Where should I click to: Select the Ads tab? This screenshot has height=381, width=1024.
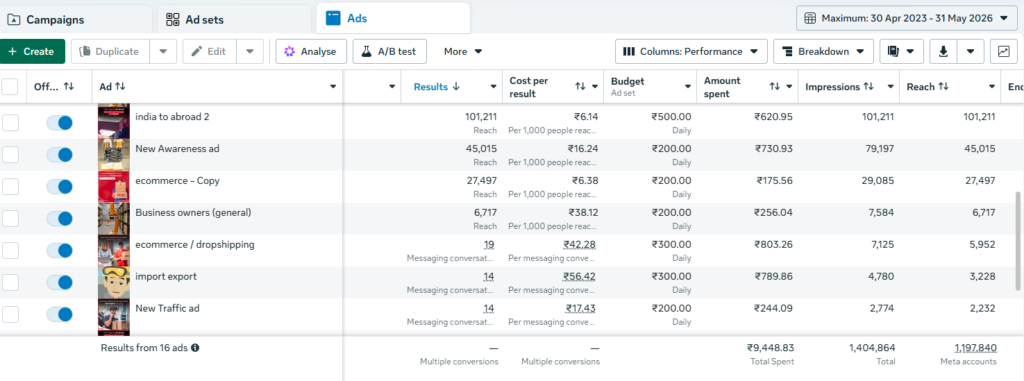point(393,18)
